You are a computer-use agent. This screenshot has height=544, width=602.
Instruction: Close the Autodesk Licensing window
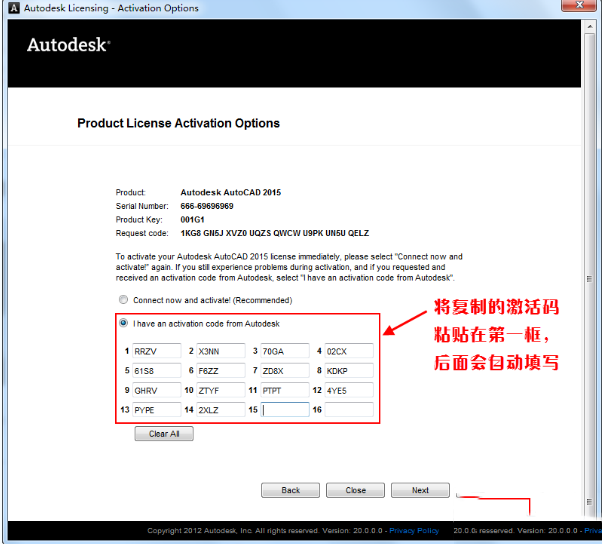point(579,5)
